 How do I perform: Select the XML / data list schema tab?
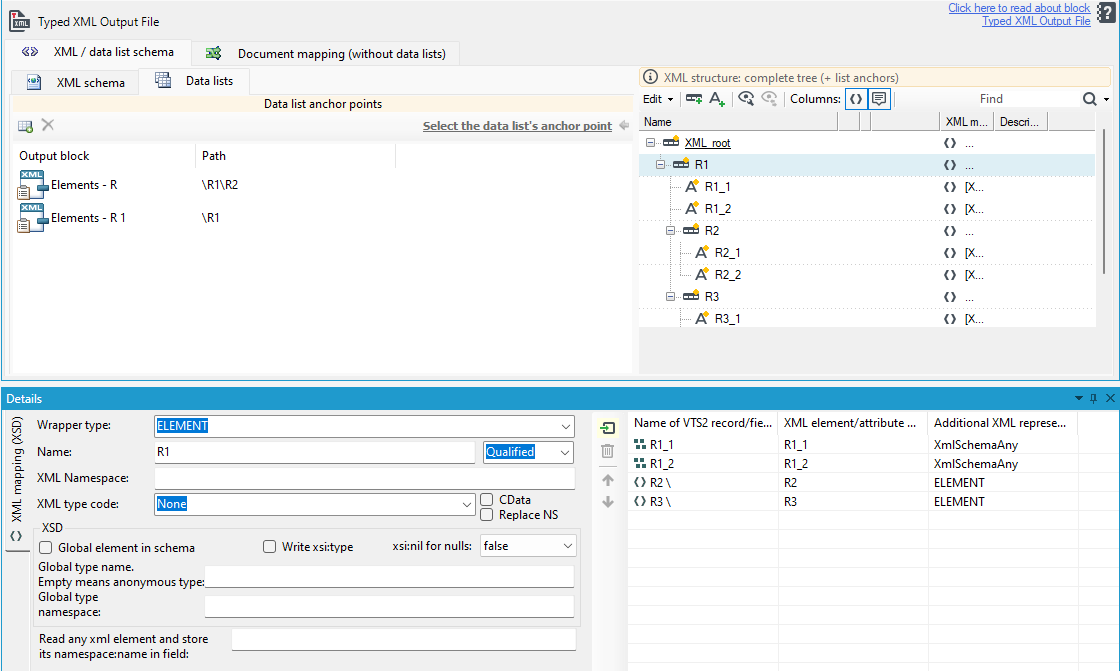pyautogui.click(x=98, y=52)
